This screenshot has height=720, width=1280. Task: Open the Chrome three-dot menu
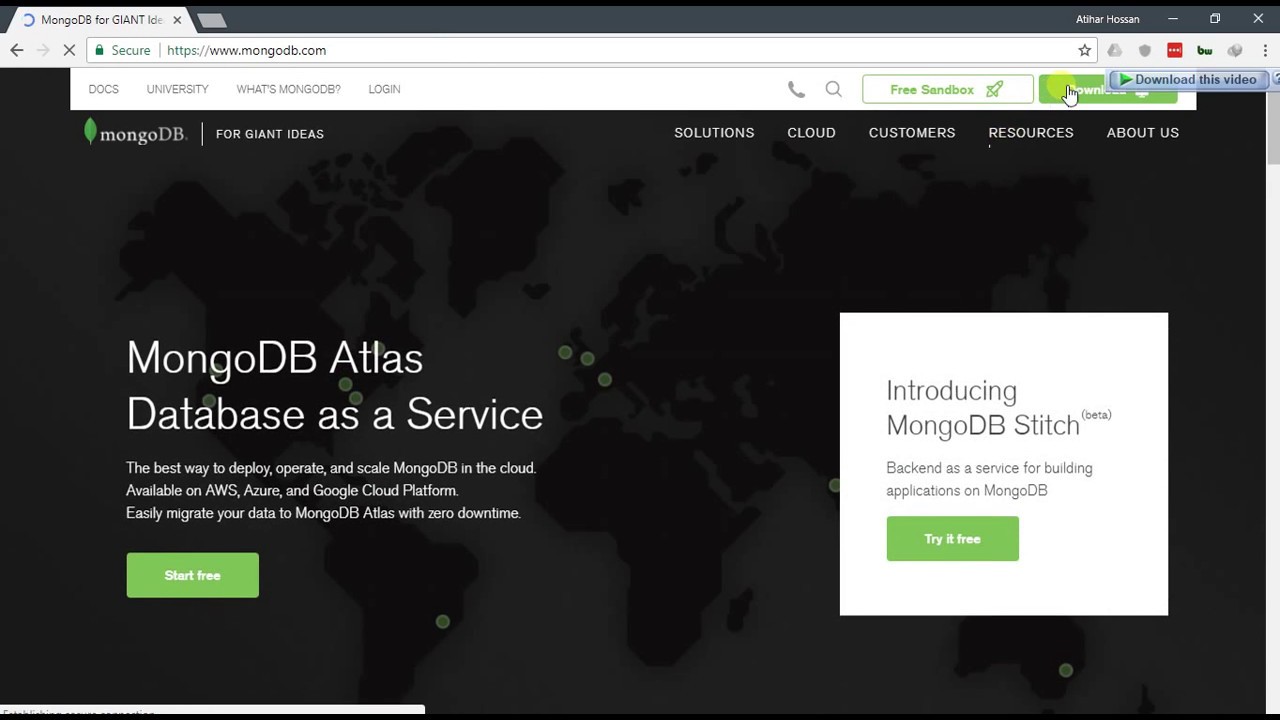pos(1264,50)
